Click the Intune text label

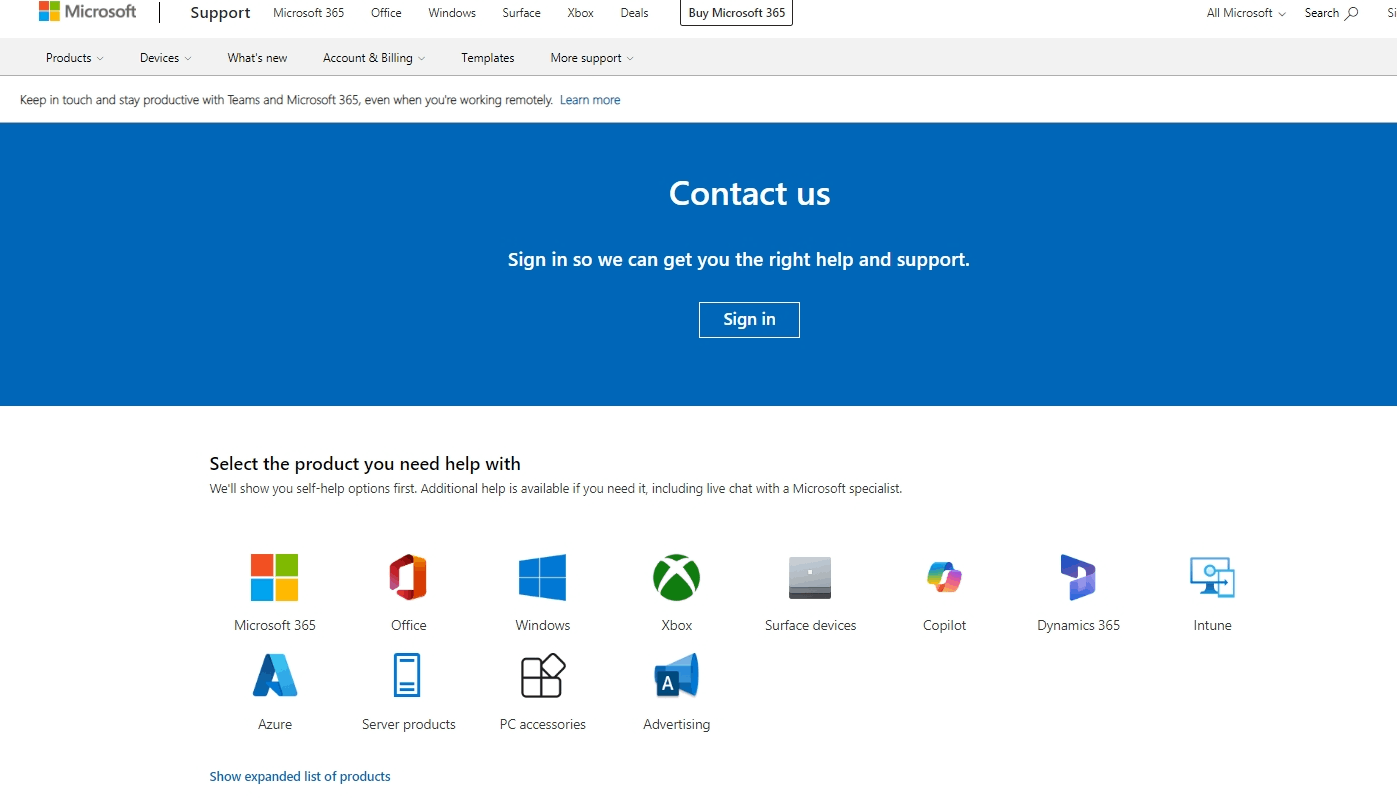[1212, 625]
